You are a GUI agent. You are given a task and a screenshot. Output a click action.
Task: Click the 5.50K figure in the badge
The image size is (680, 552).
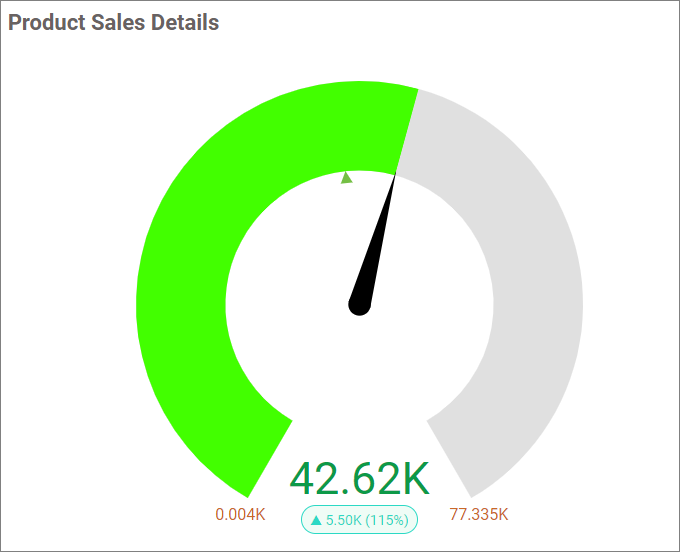tap(343, 521)
